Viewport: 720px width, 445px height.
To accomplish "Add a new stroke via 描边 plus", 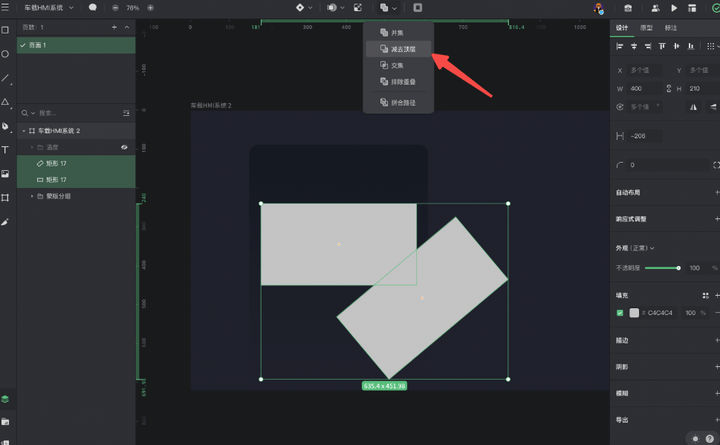I will (716, 341).
